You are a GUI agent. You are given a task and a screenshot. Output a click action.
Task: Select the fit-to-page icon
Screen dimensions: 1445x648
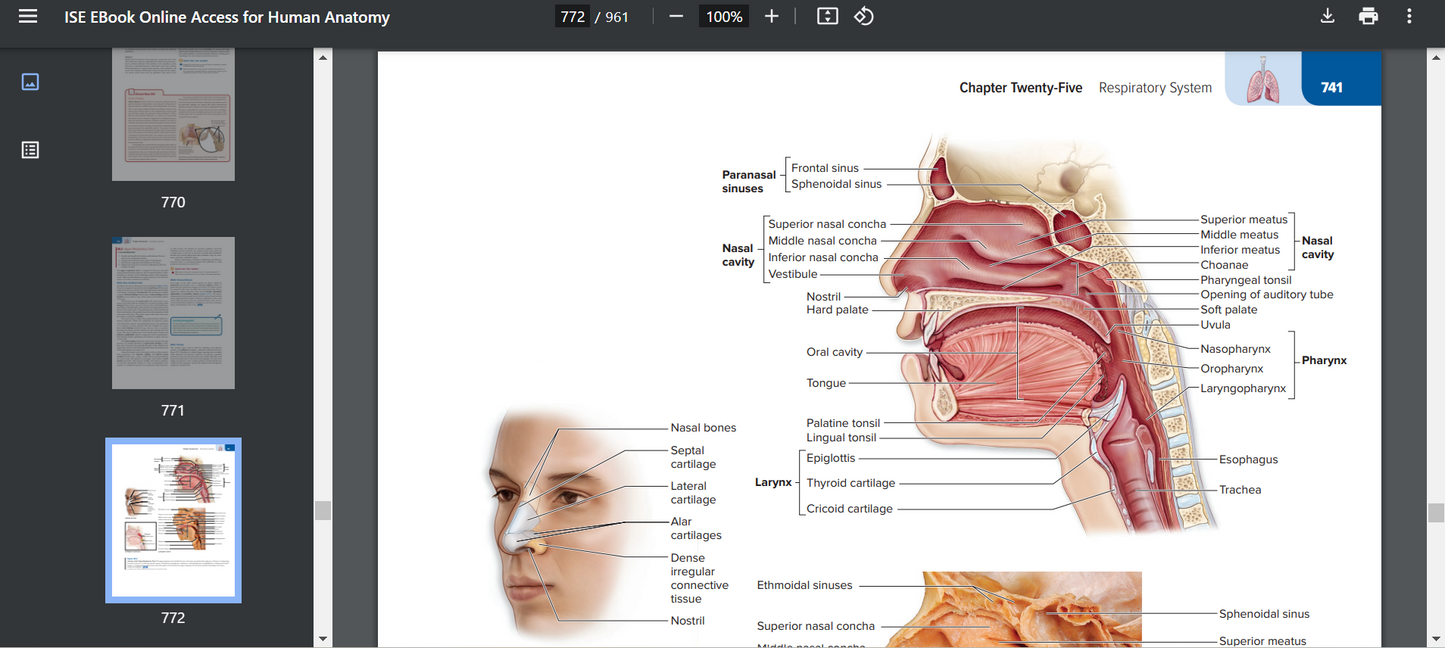(x=827, y=16)
